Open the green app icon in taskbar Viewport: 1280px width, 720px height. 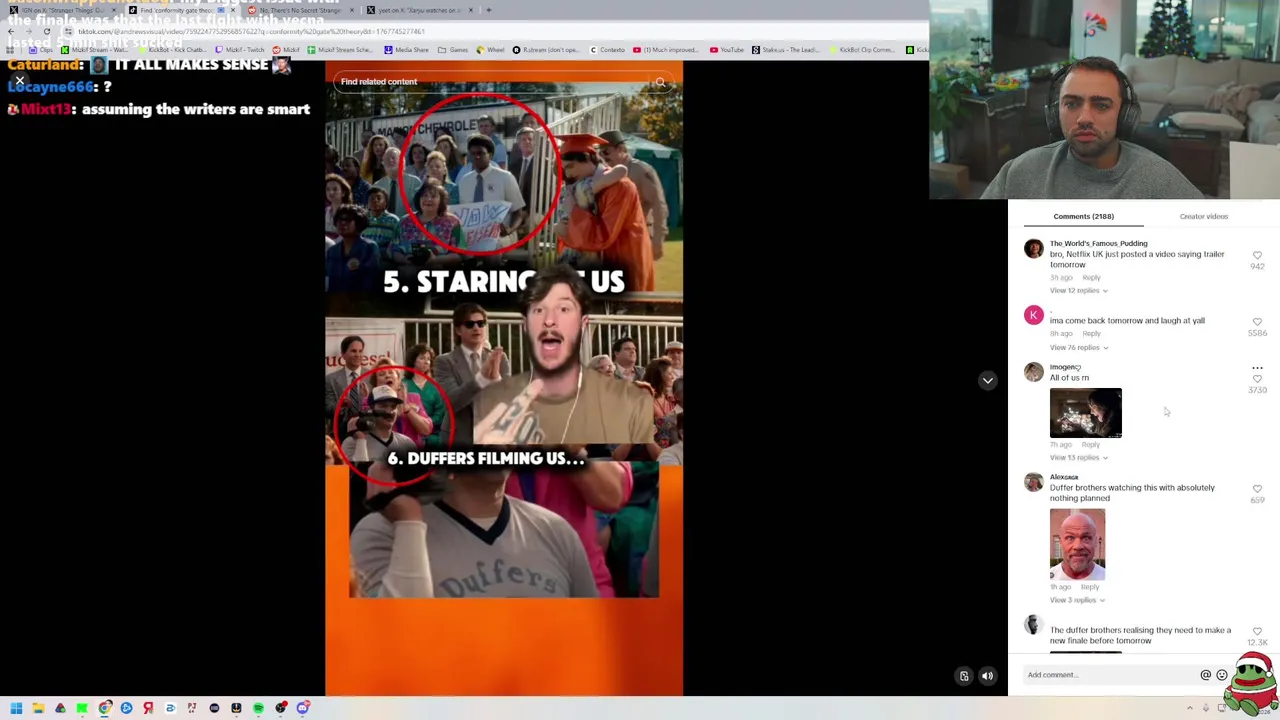[82, 708]
